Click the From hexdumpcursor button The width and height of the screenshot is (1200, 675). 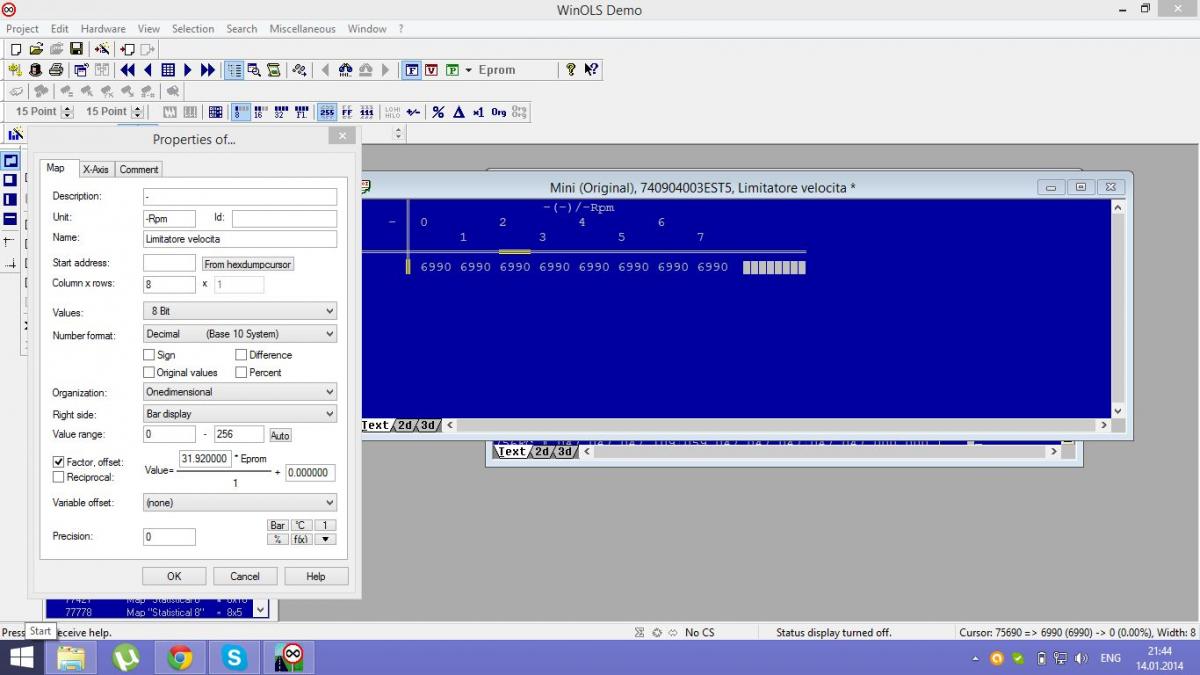coord(248,264)
